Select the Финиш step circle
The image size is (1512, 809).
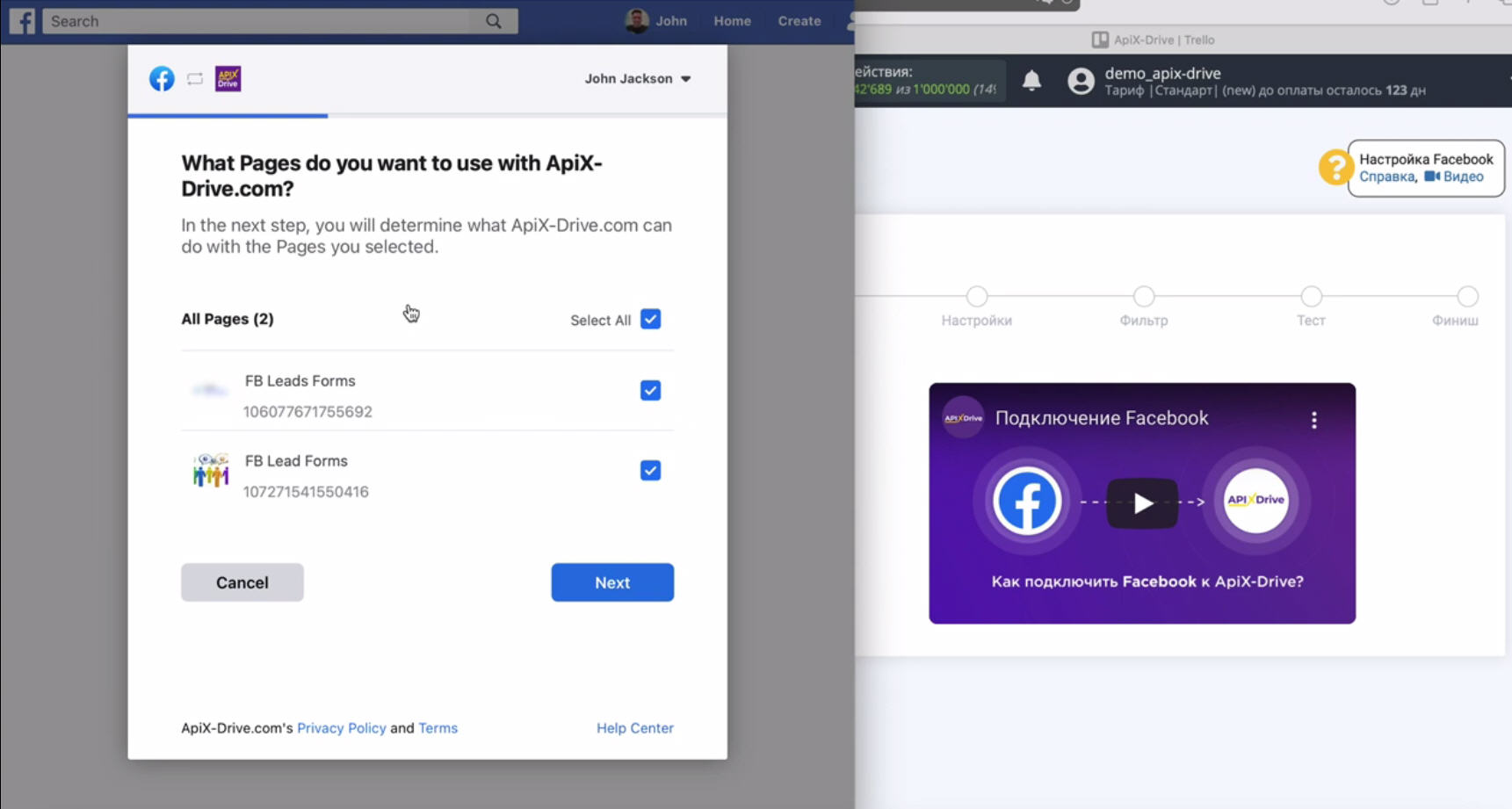(x=1467, y=296)
